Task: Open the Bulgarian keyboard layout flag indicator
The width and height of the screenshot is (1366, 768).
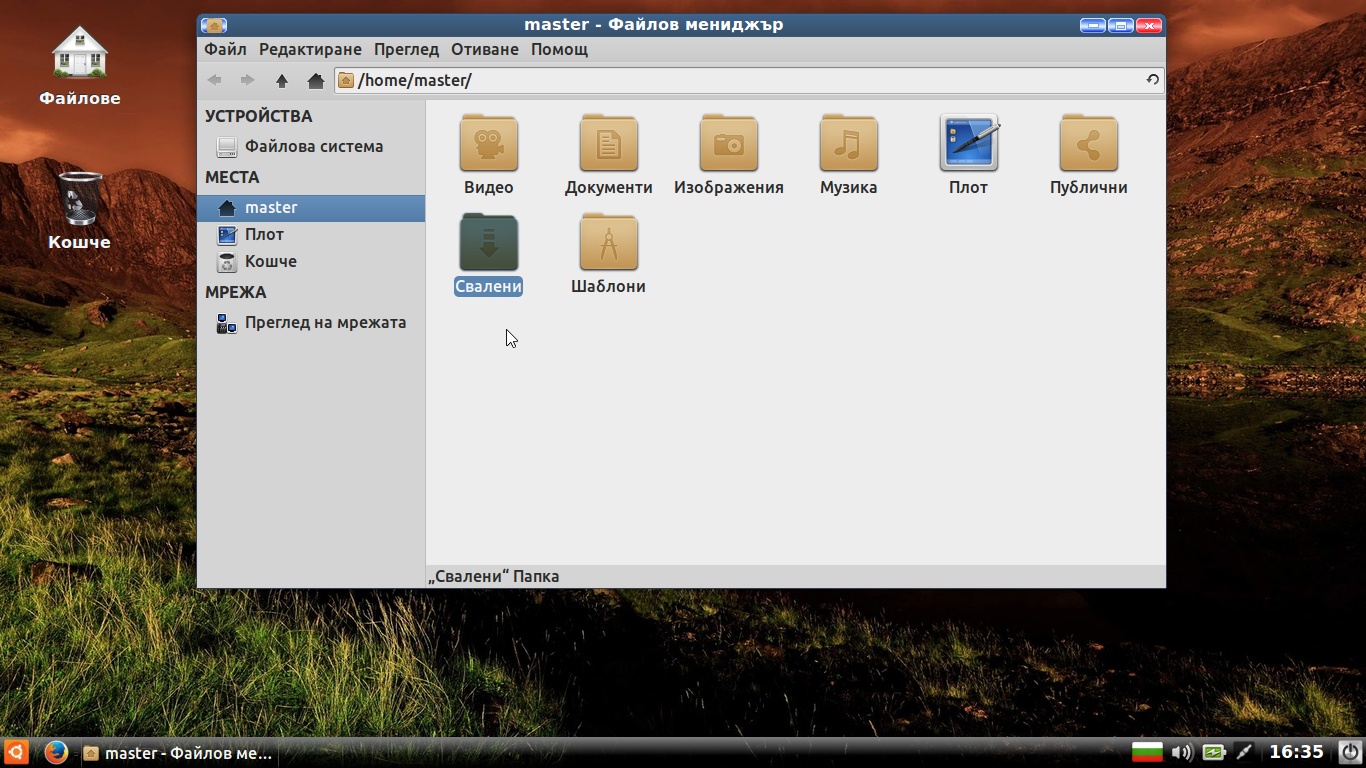Action: pos(1147,752)
